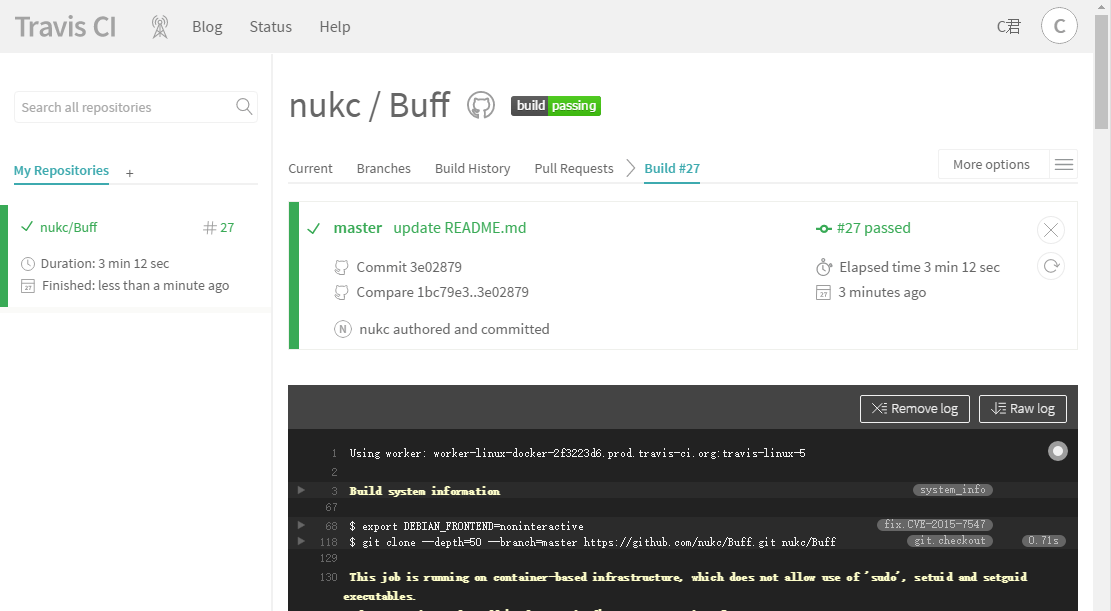Expand the git clone log line

click(301, 541)
